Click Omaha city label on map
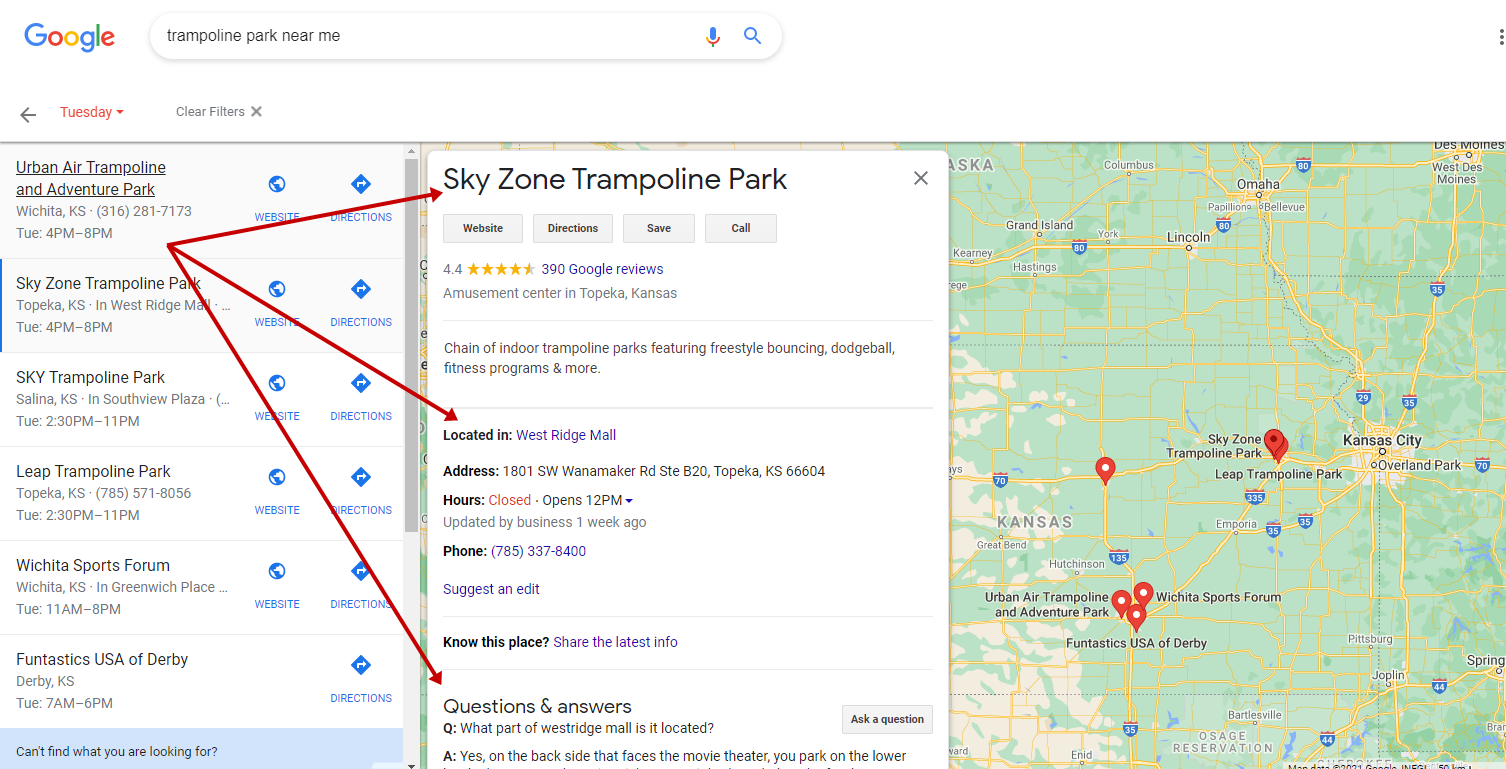The image size is (1506, 769). pos(1258,184)
